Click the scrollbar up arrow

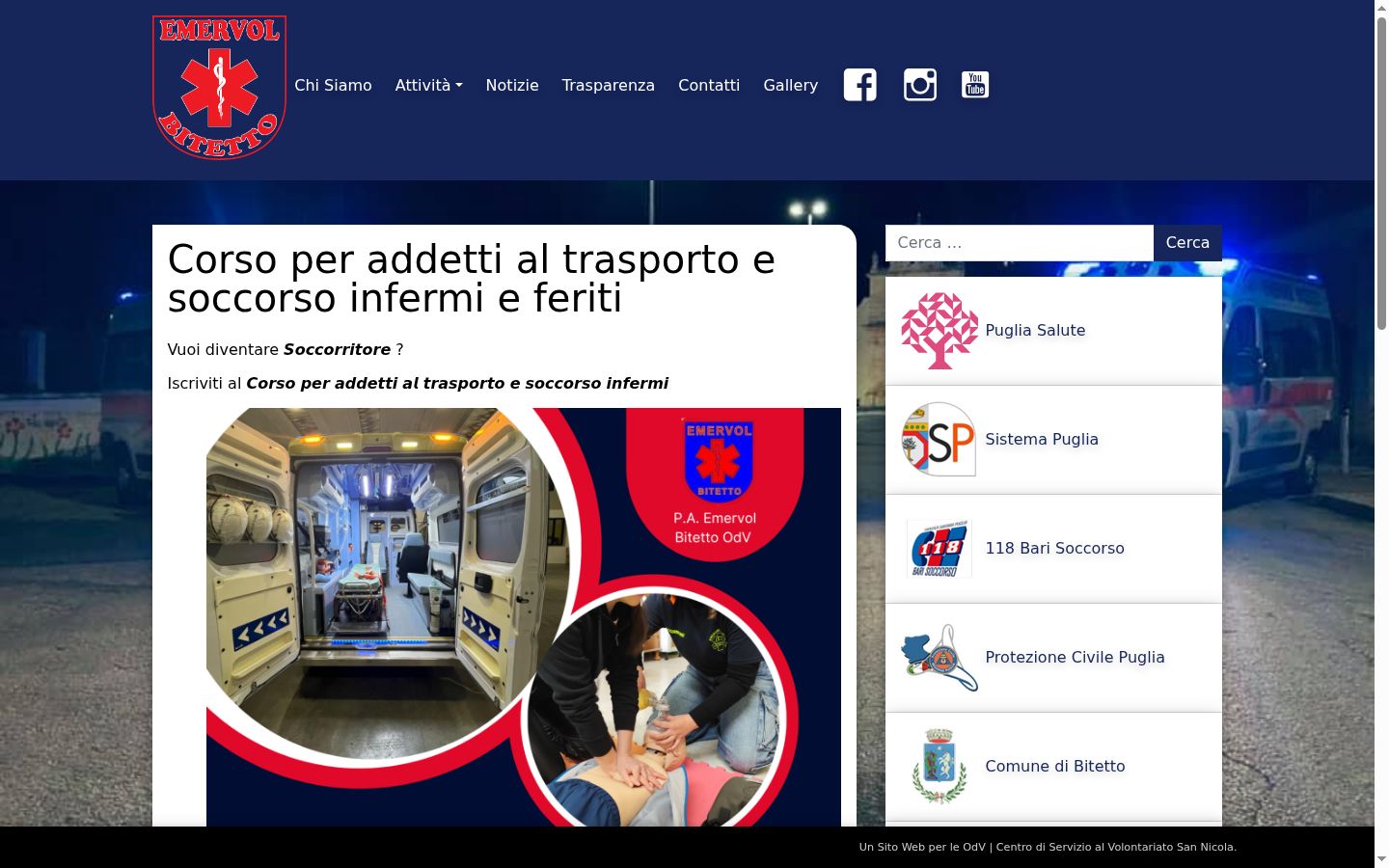(x=1381, y=8)
